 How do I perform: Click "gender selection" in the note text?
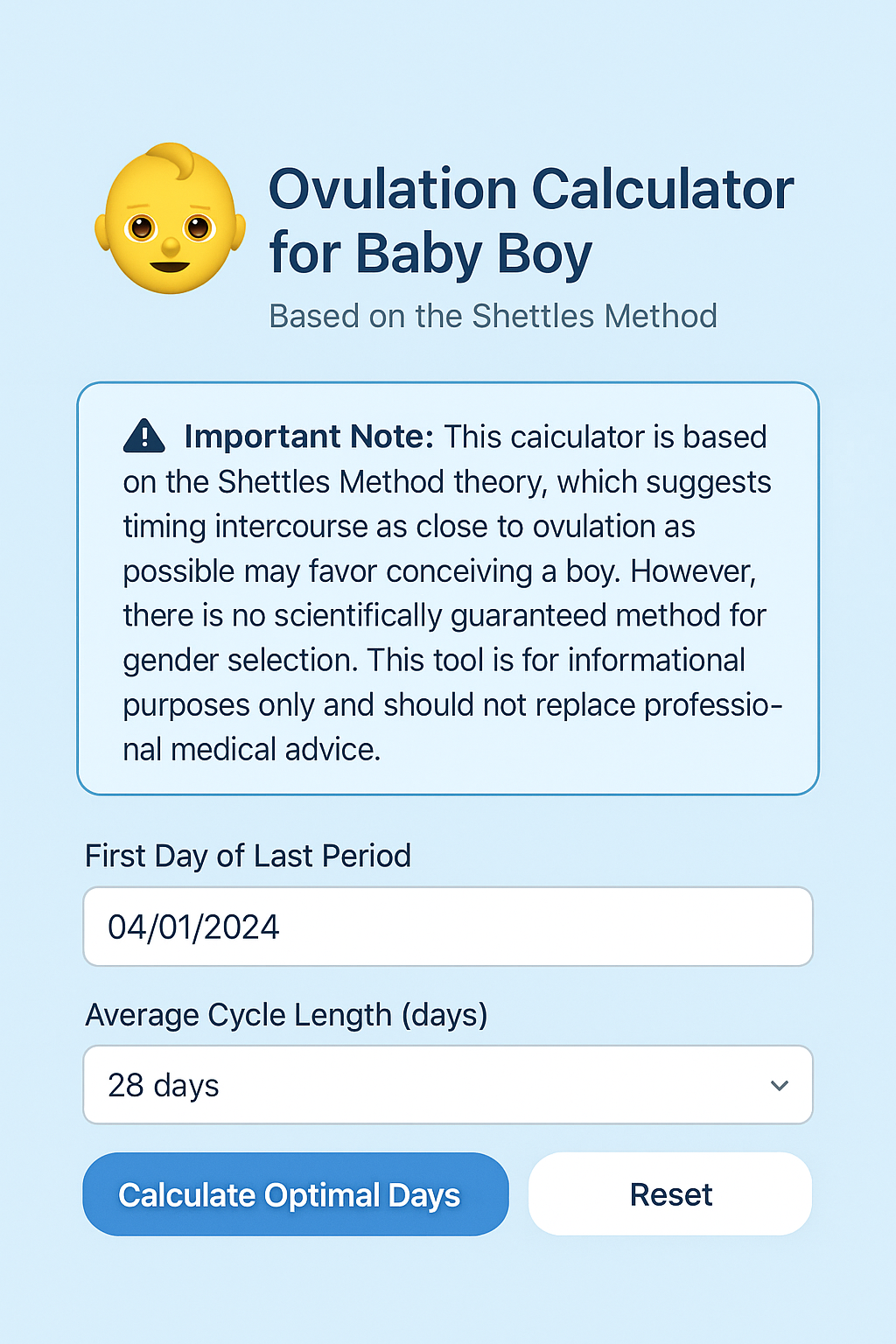[240, 660]
